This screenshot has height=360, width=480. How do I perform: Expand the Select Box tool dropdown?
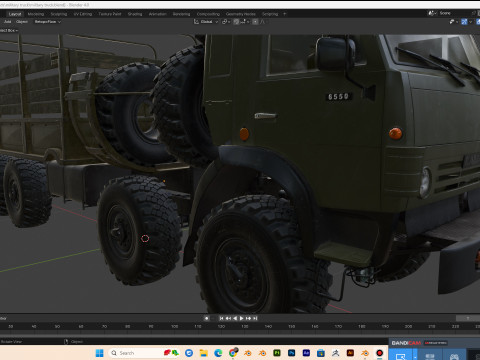pos(9,30)
